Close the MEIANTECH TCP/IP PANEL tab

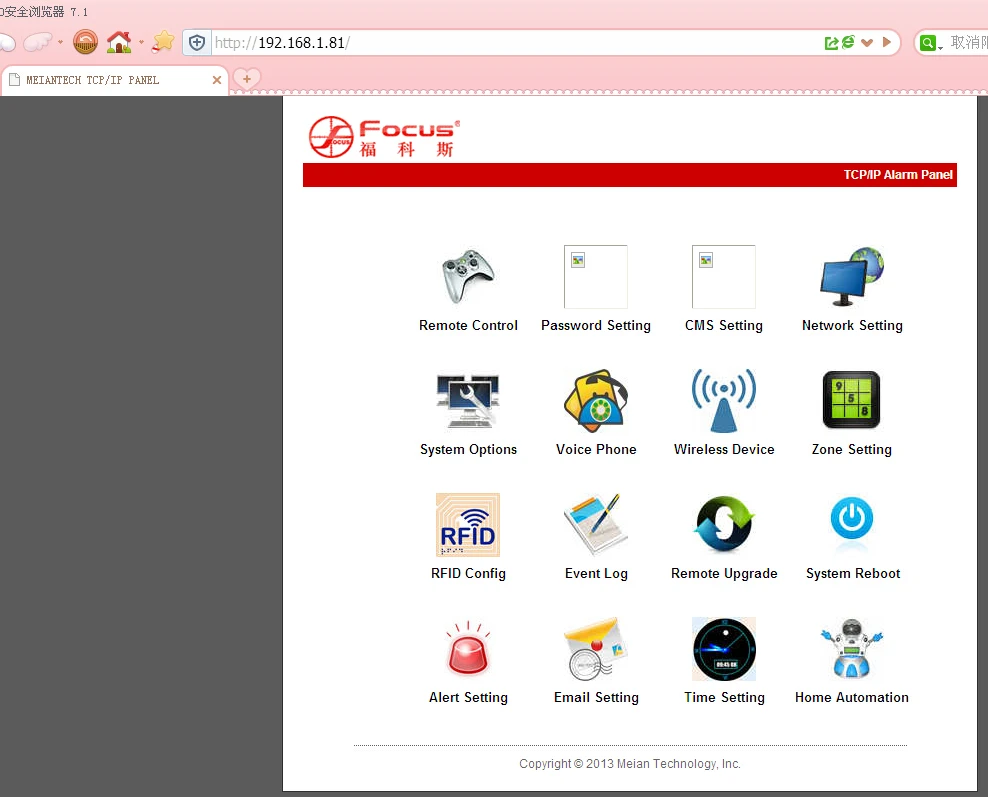217,80
